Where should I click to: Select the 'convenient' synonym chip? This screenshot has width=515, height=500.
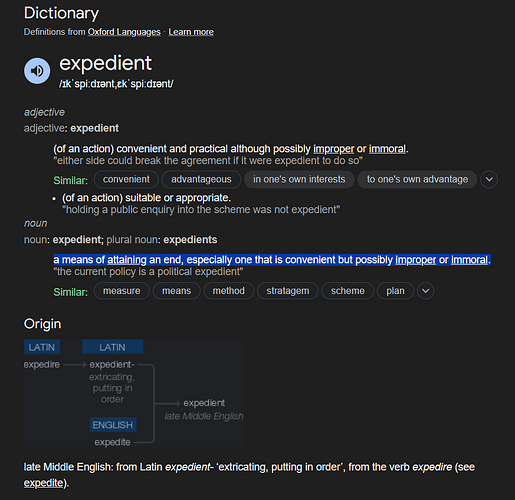tap(126, 179)
